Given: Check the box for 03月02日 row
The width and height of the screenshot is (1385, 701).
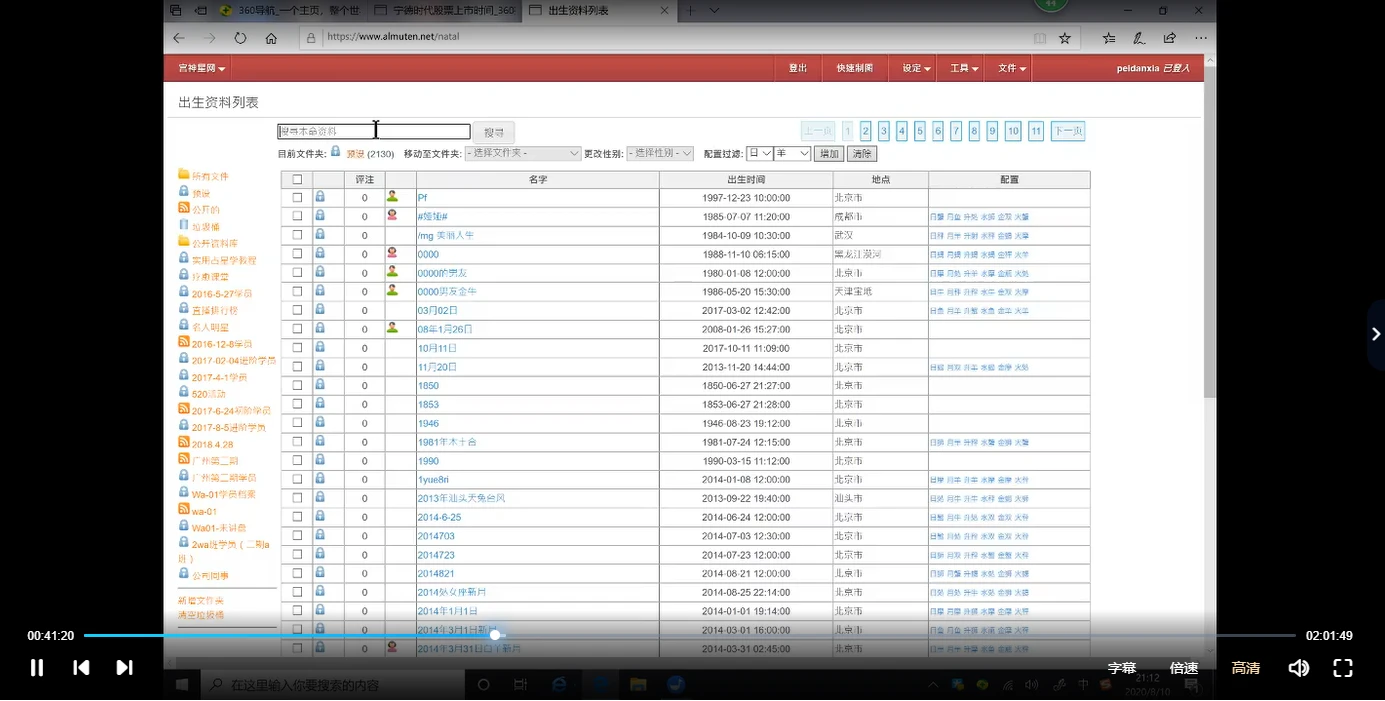Looking at the screenshot, I should (297, 311).
